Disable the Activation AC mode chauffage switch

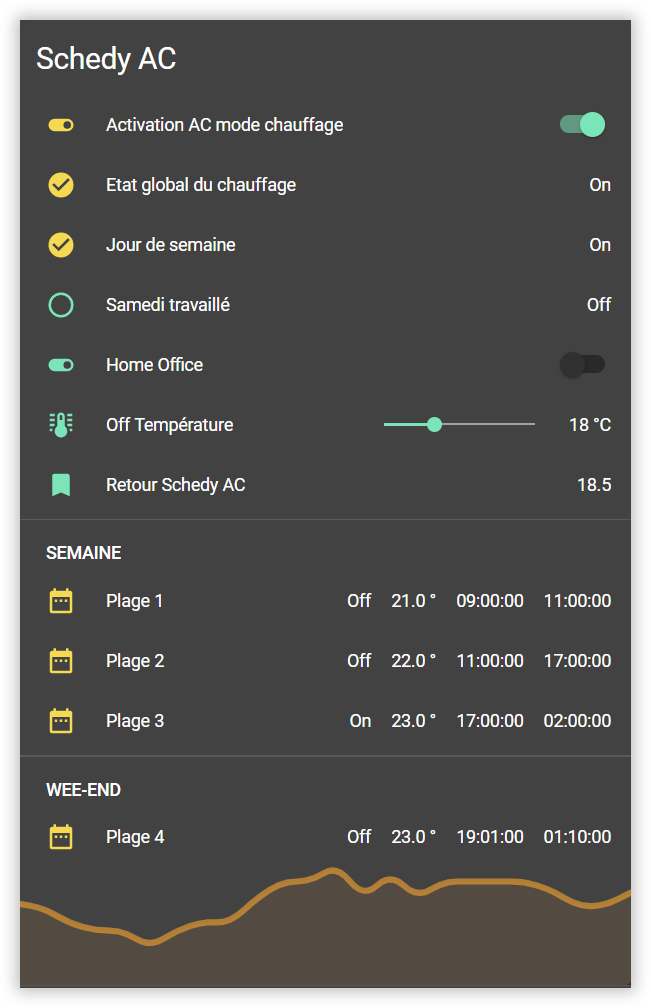582,125
